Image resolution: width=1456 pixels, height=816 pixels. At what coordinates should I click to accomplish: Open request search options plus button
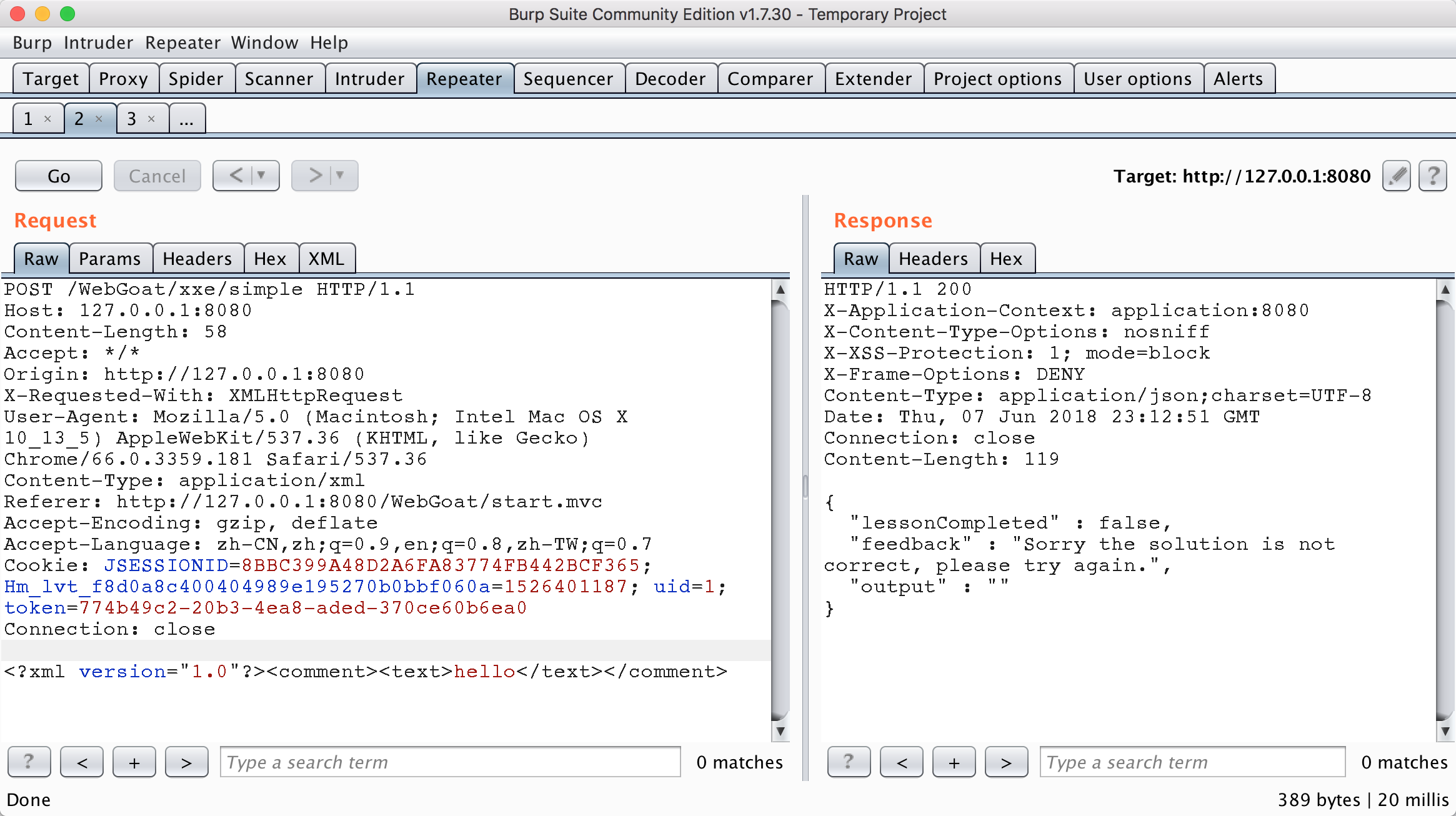[134, 762]
